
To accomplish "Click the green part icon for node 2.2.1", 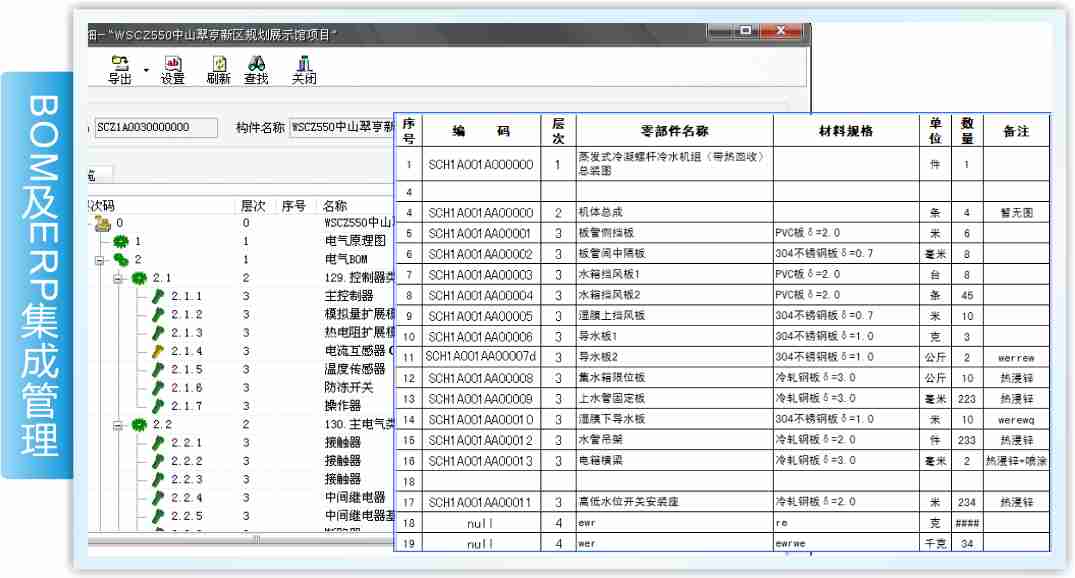I will [x=157, y=443].
